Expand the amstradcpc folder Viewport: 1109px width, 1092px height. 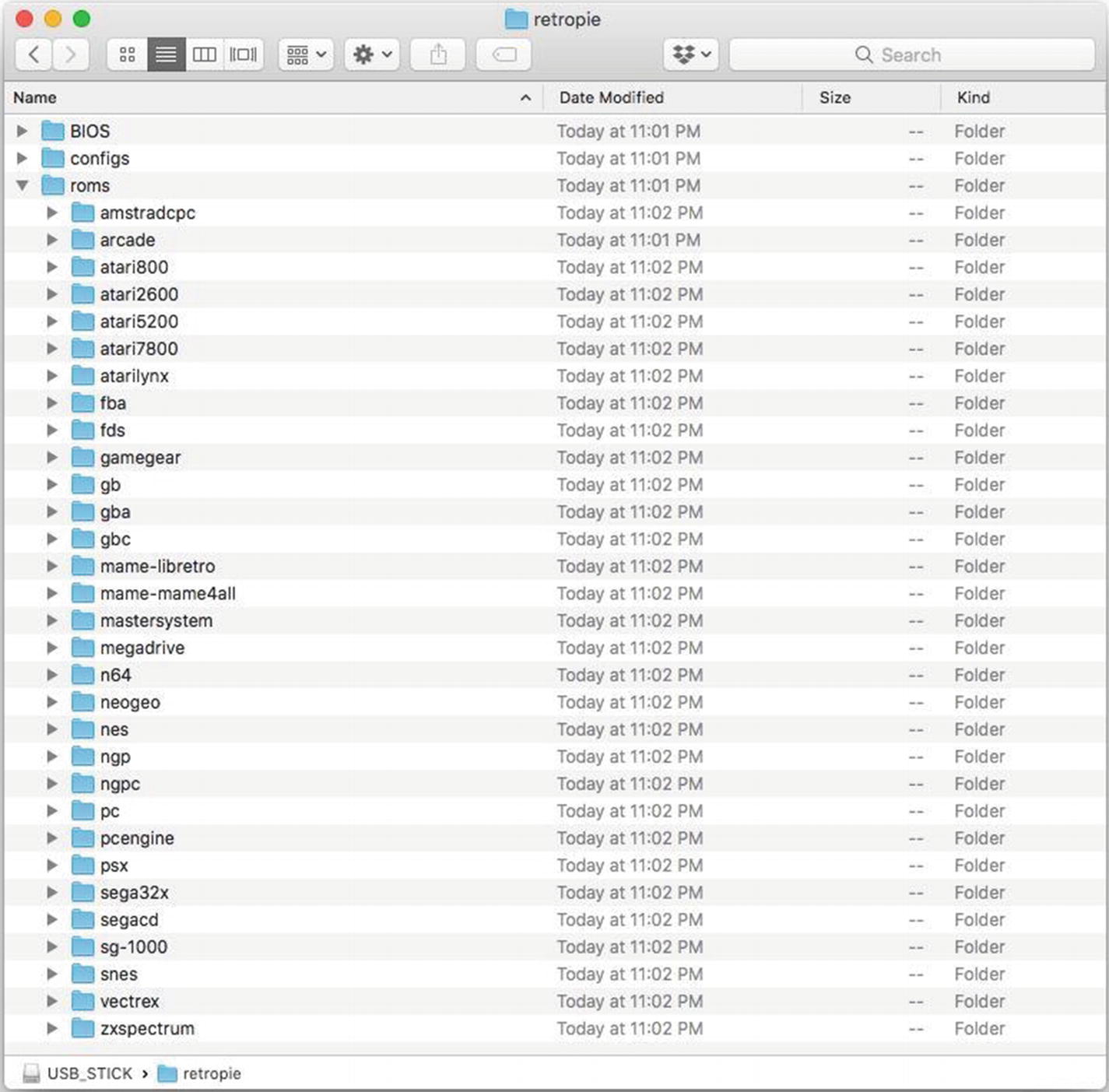click(52, 212)
